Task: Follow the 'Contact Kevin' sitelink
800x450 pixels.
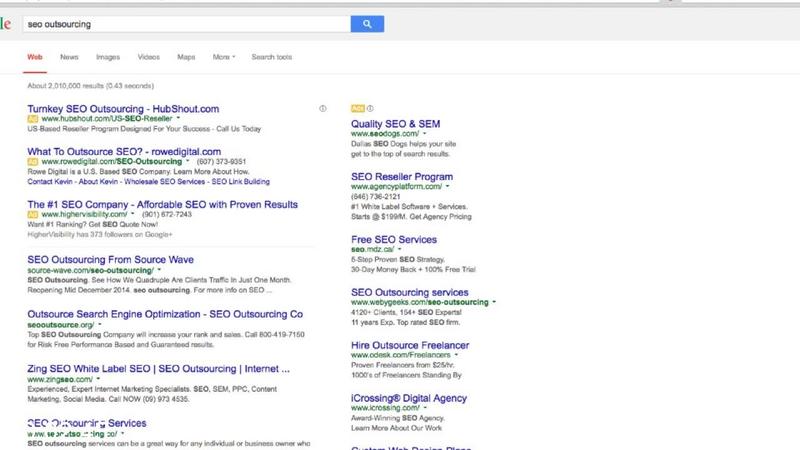Action: click(49, 182)
